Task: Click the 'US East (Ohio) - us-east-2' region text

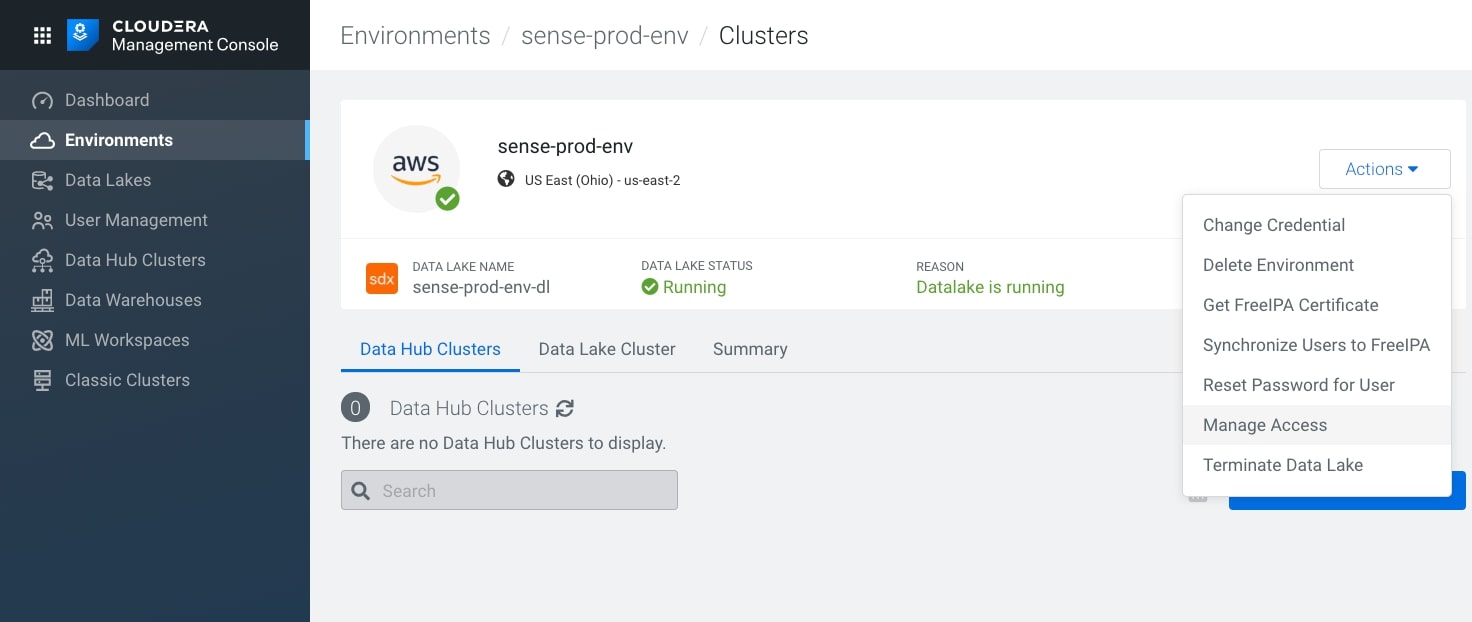Action: pos(602,180)
